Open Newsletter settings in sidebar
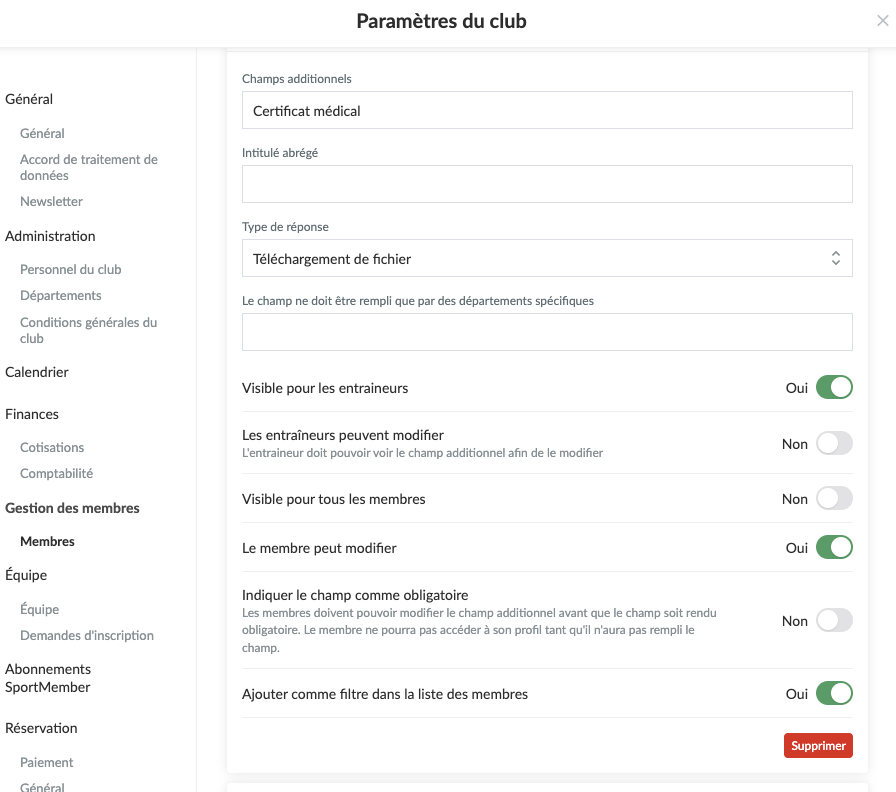Screen dimensions: 896x792 [51, 202]
